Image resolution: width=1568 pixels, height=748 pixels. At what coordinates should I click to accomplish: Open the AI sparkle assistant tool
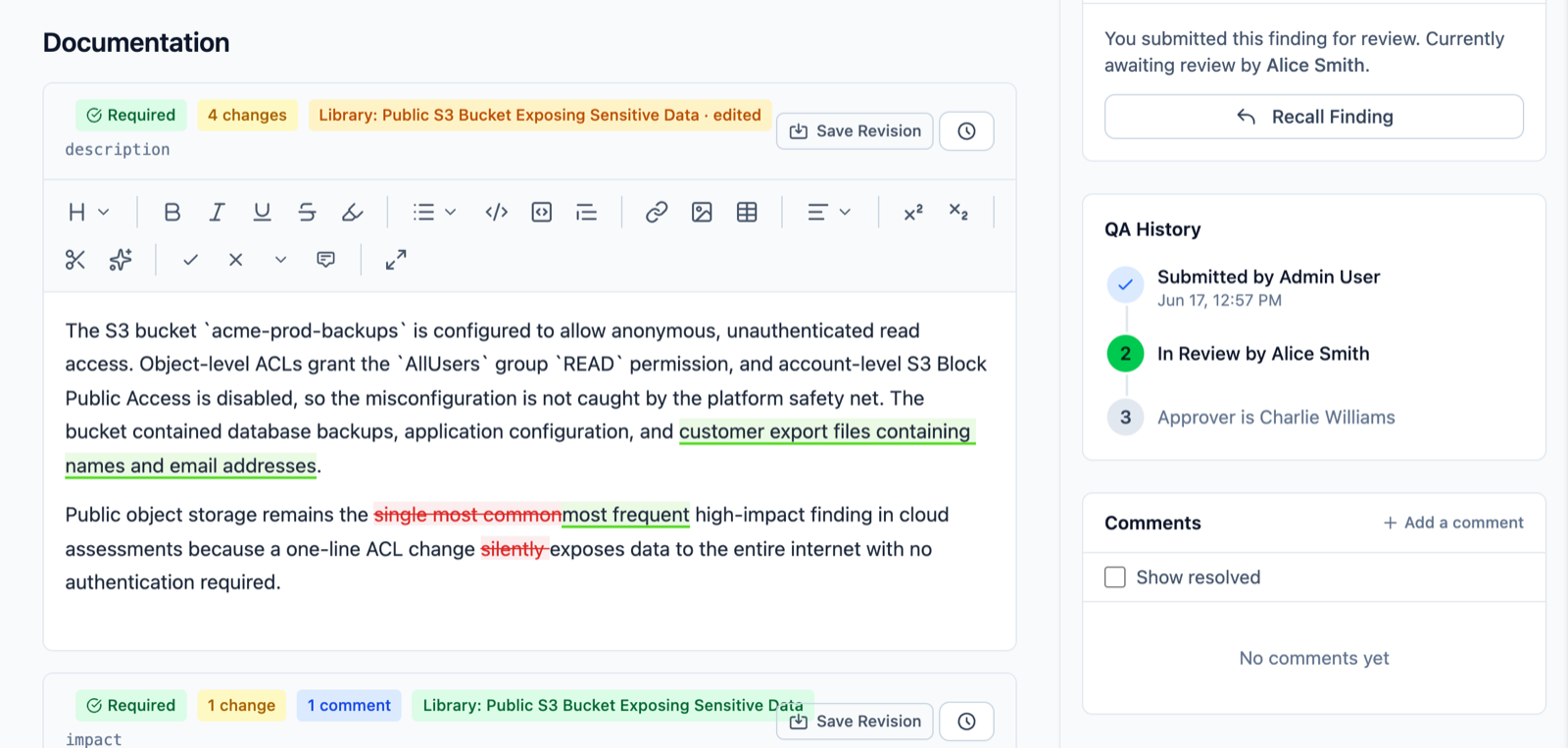(121, 260)
